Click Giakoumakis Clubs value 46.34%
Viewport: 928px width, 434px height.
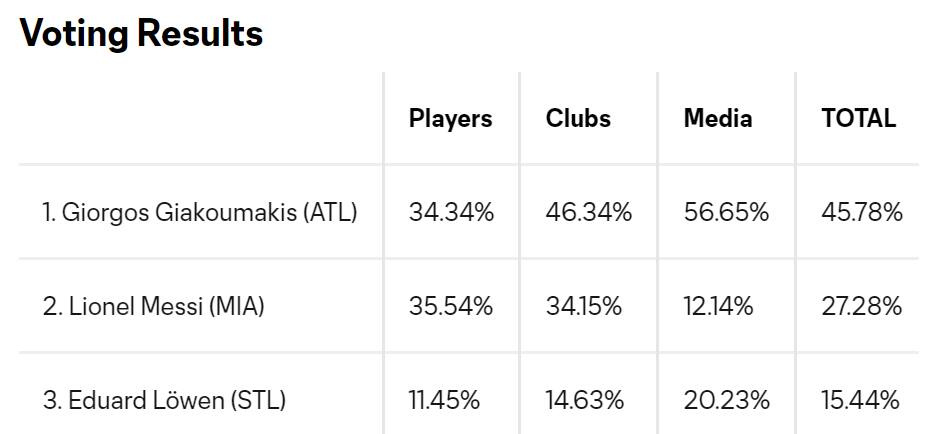coord(589,212)
